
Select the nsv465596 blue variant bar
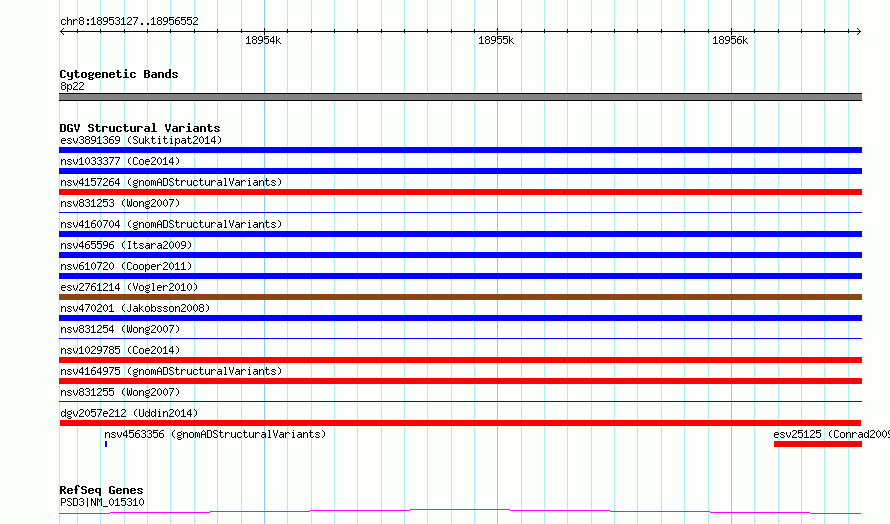click(460, 255)
